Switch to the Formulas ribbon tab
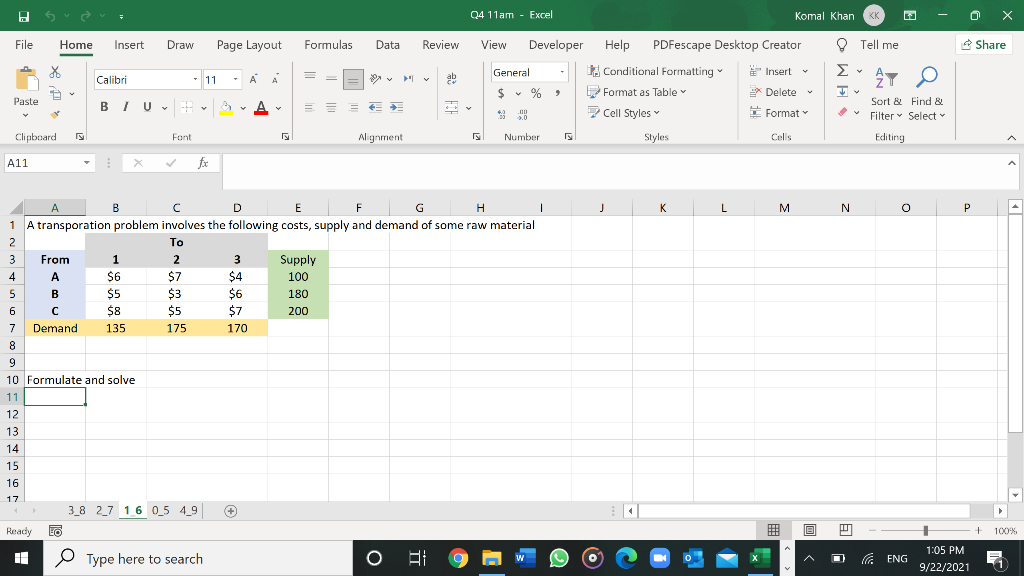 [328, 44]
